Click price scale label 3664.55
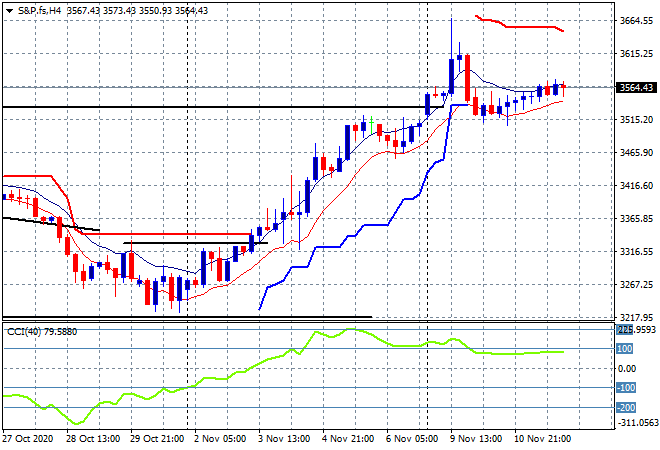 pos(637,21)
